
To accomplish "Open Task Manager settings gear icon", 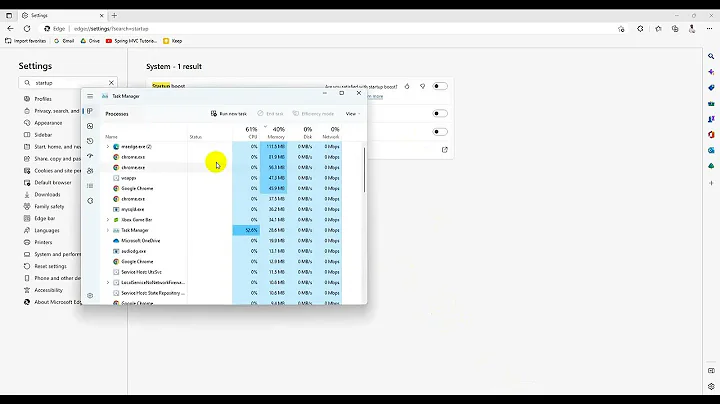I will 90,296.
